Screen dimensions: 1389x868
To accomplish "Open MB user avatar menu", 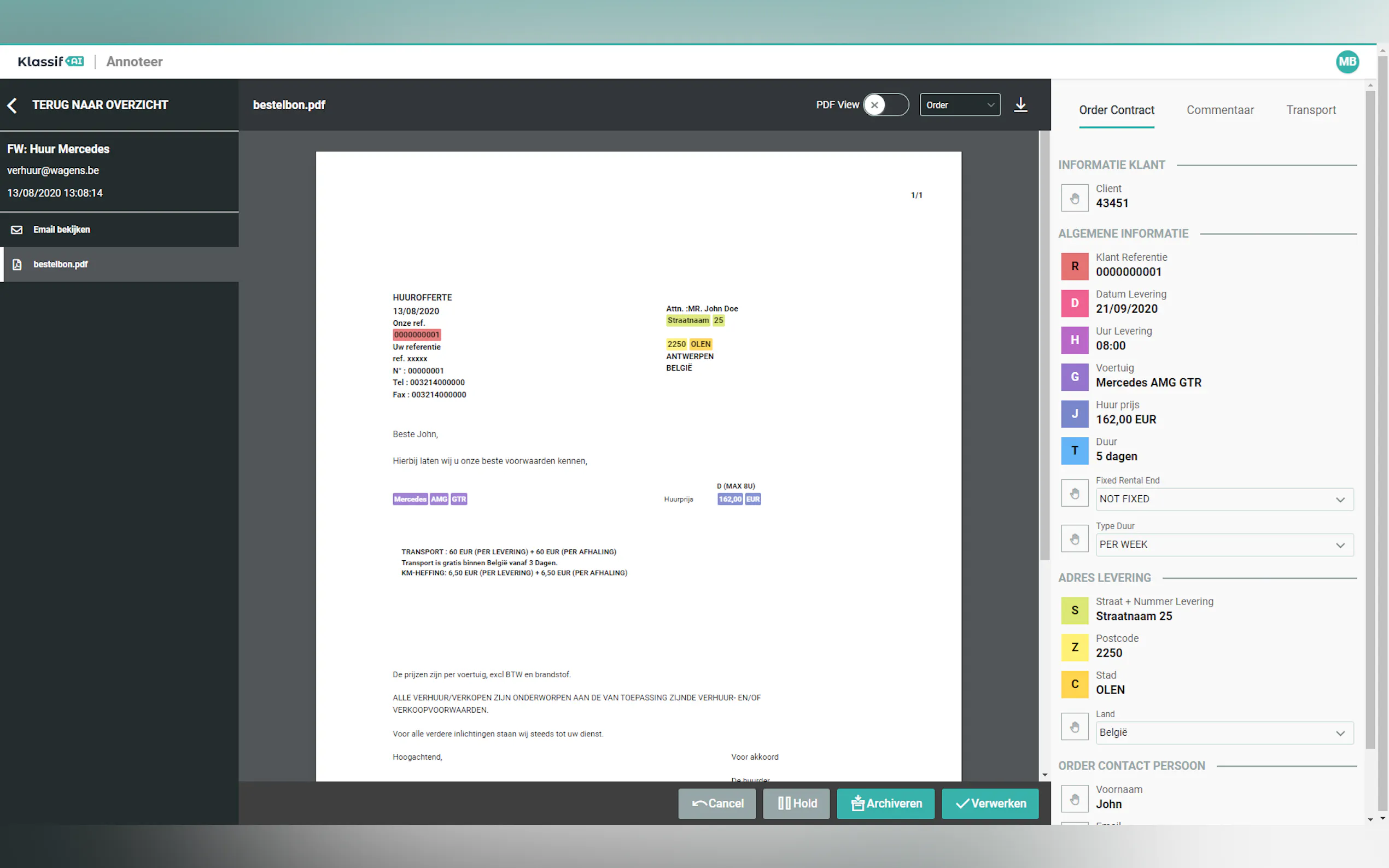I will [x=1346, y=61].
